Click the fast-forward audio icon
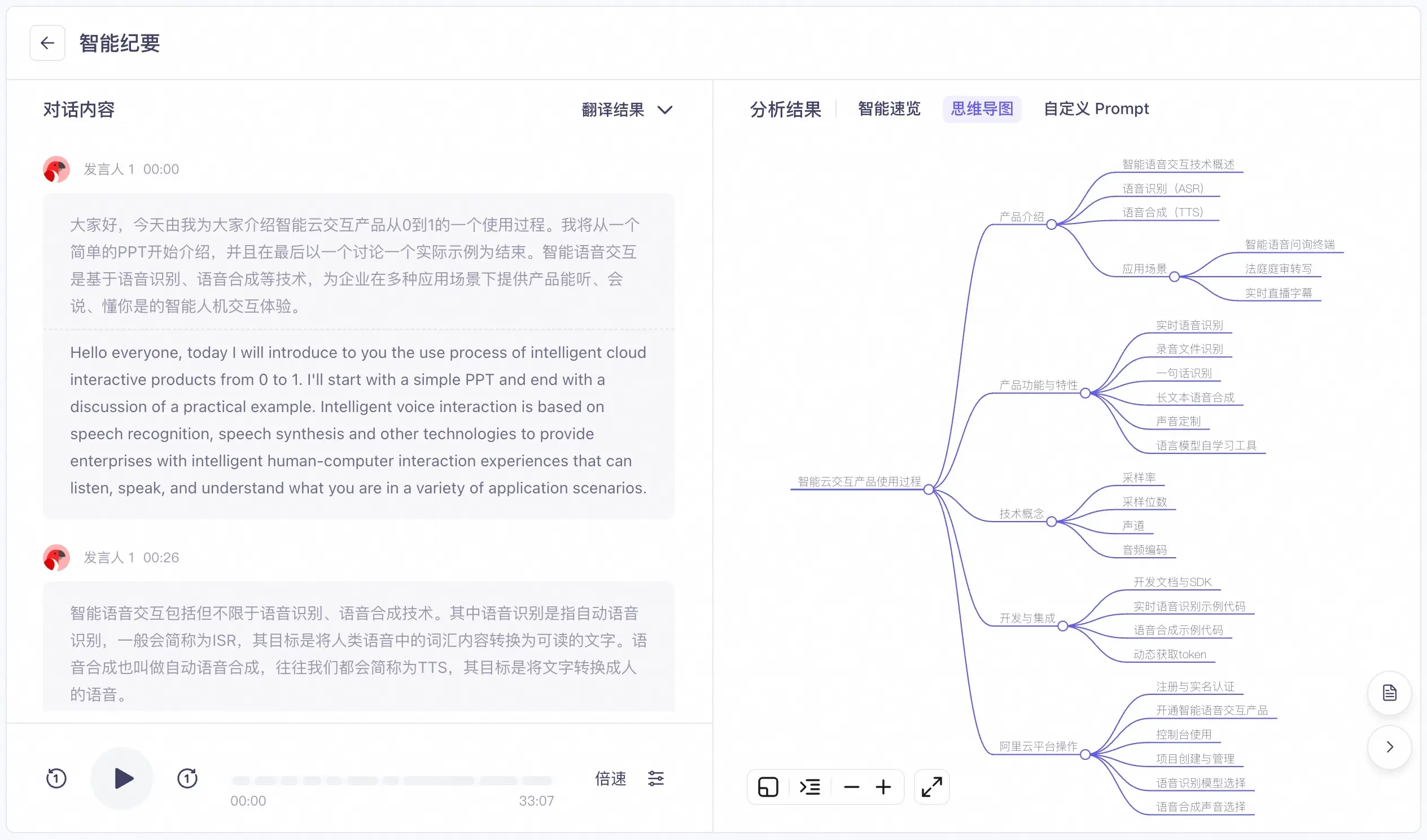 (187, 778)
